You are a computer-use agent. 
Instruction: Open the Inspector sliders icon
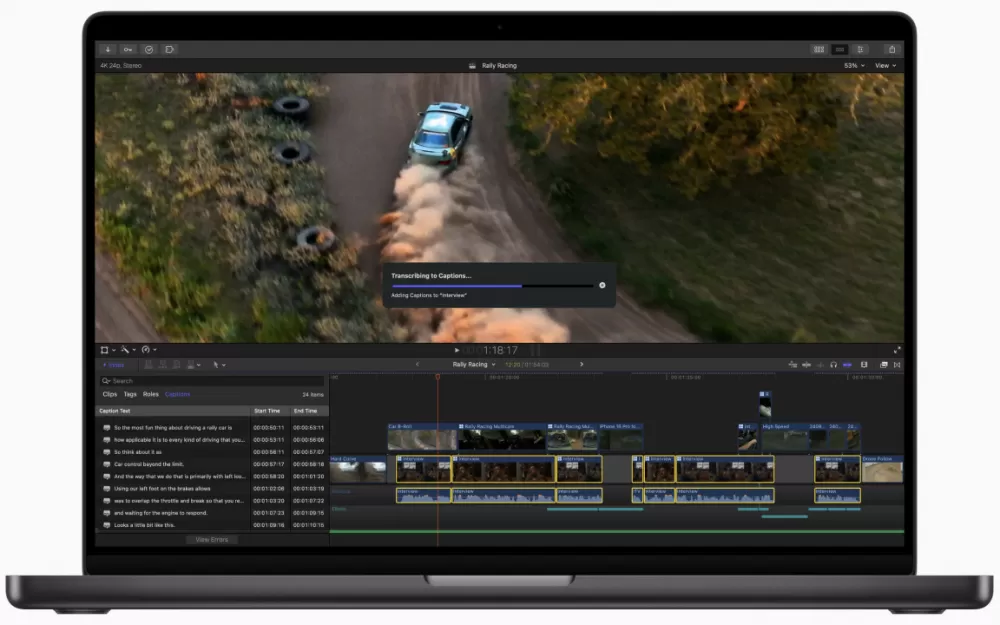(860, 49)
